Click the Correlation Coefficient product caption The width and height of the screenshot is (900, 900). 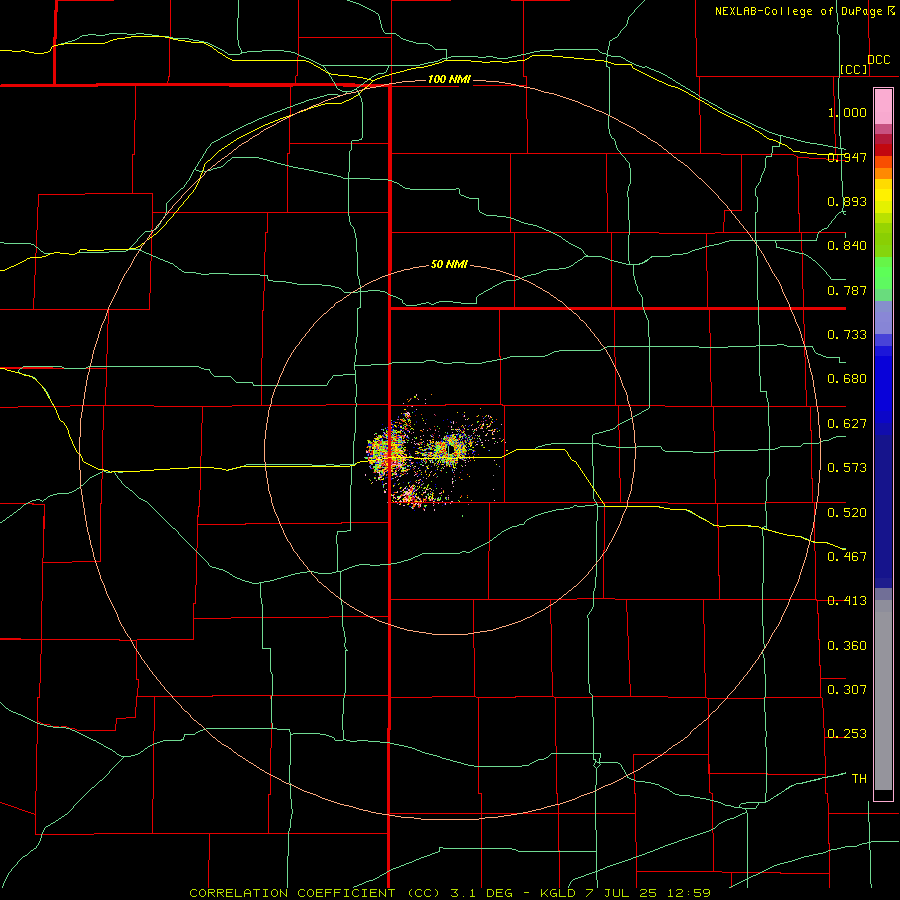pos(450,893)
